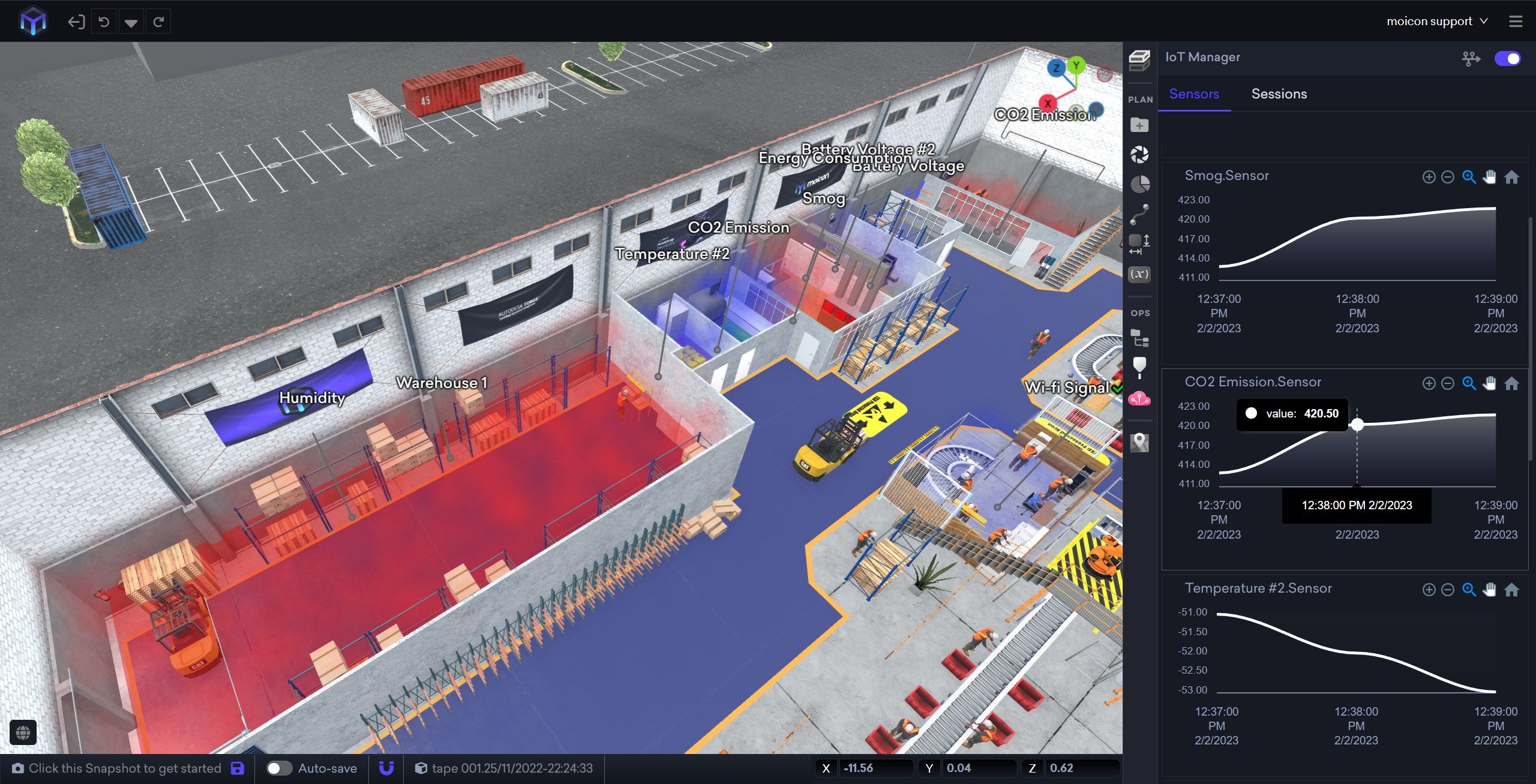Click the map location pin icon
The image size is (1536, 784).
tap(1139, 443)
